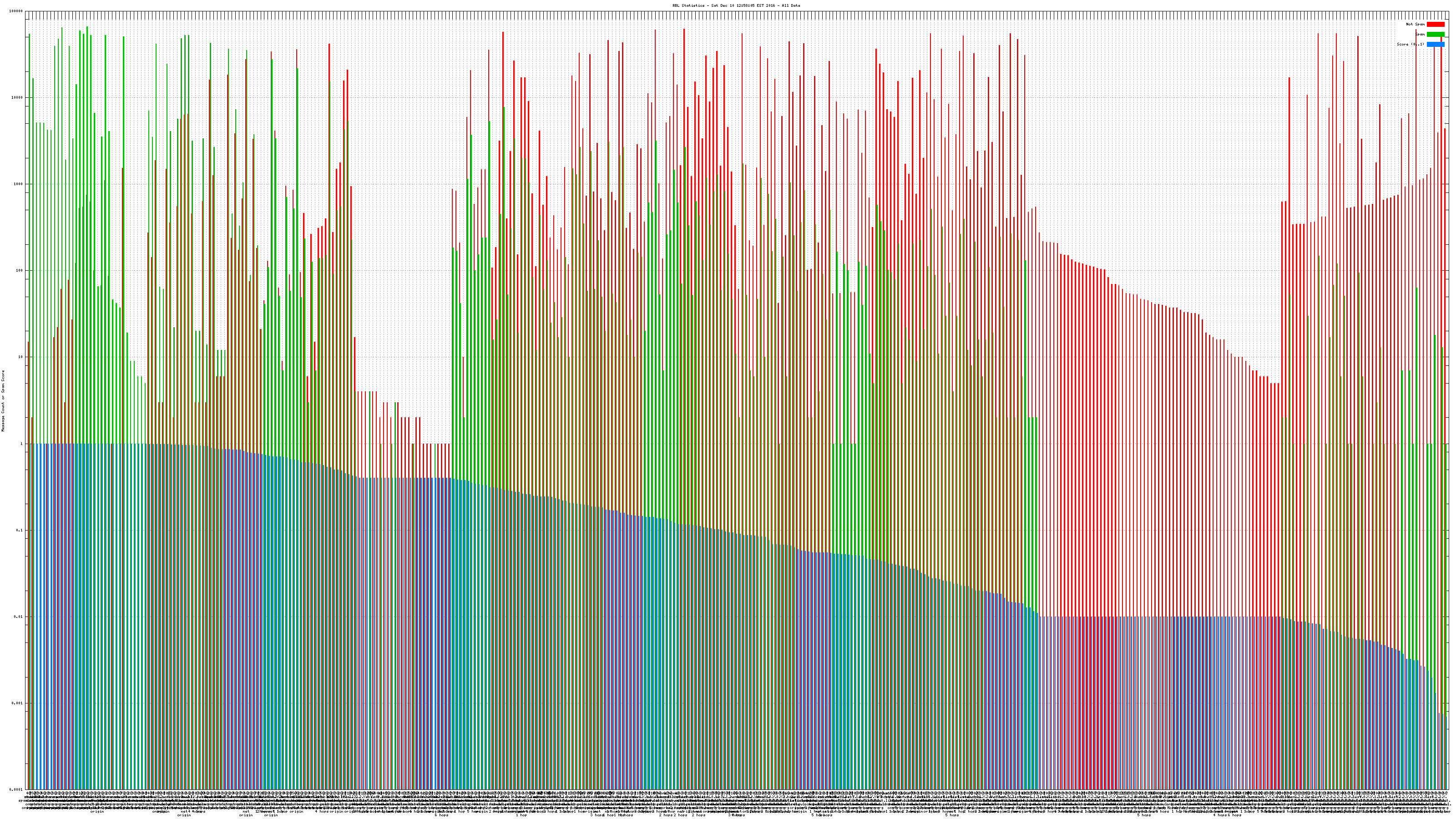Click the 100 y-axis tick label

pyautogui.click(x=20, y=271)
